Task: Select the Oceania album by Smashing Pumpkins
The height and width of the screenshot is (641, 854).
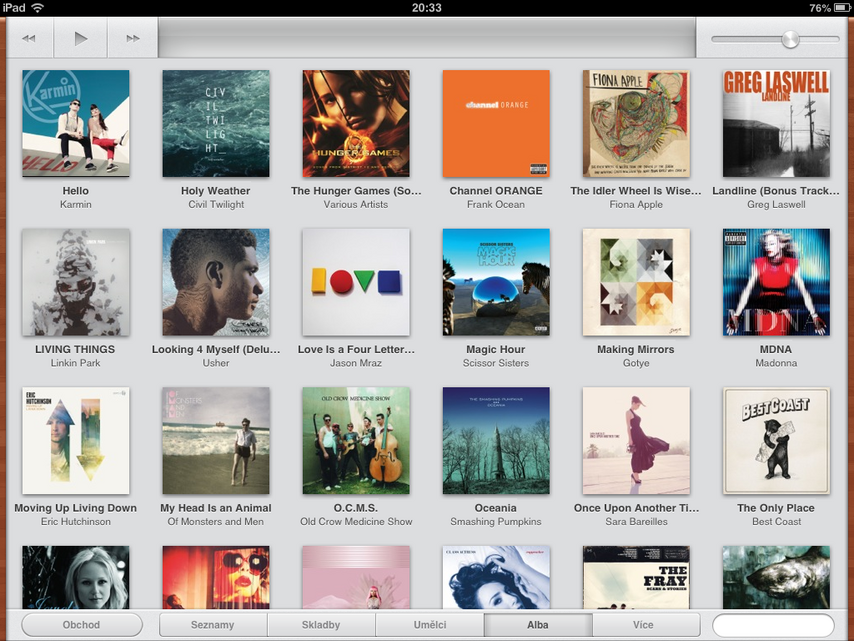Action: click(x=496, y=441)
